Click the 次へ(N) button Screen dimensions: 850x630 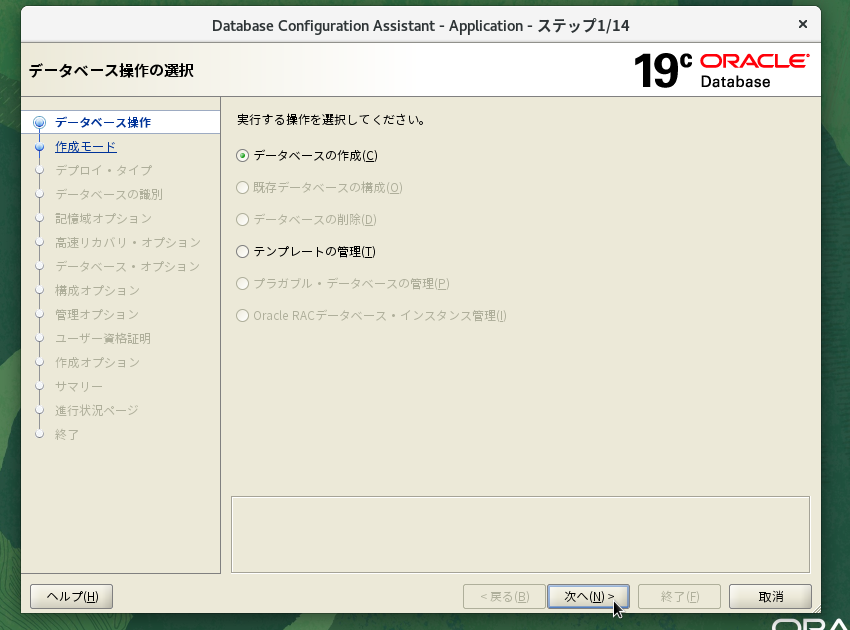click(588, 596)
